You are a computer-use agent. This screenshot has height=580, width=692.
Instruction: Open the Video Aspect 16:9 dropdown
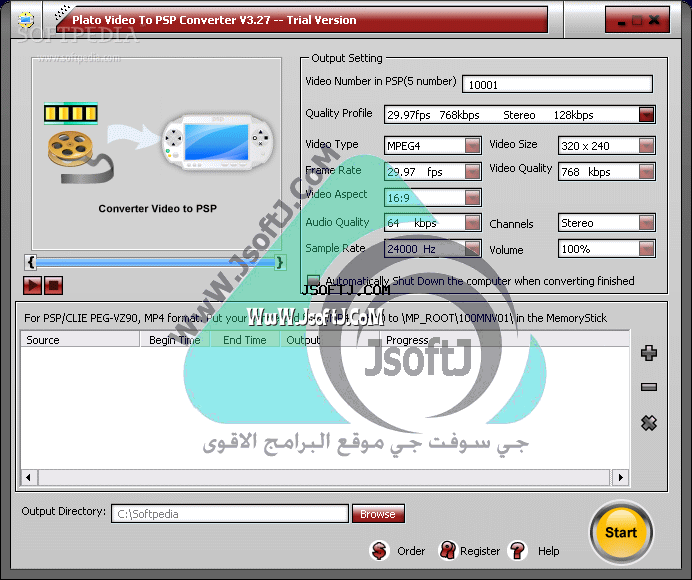472,197
